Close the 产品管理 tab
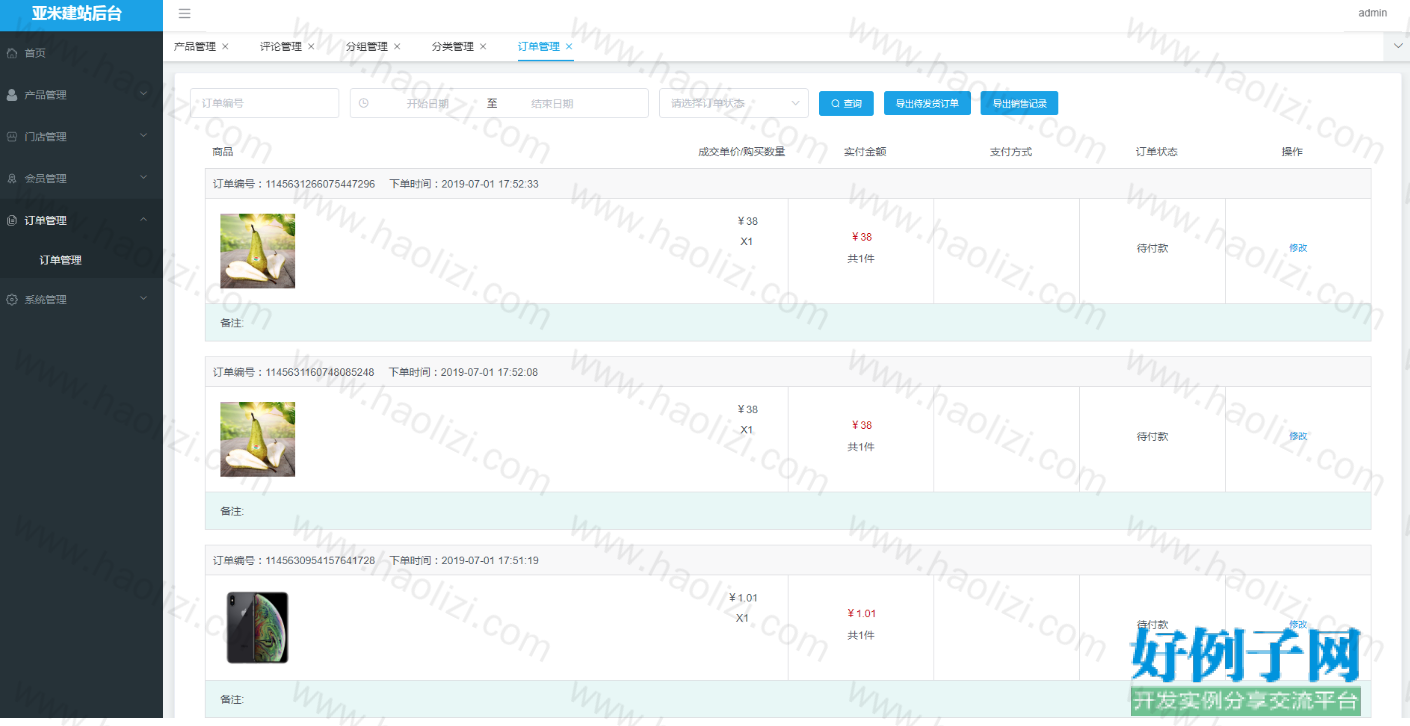The height and width of the screenshot is (726, 1410). point(225,47)
